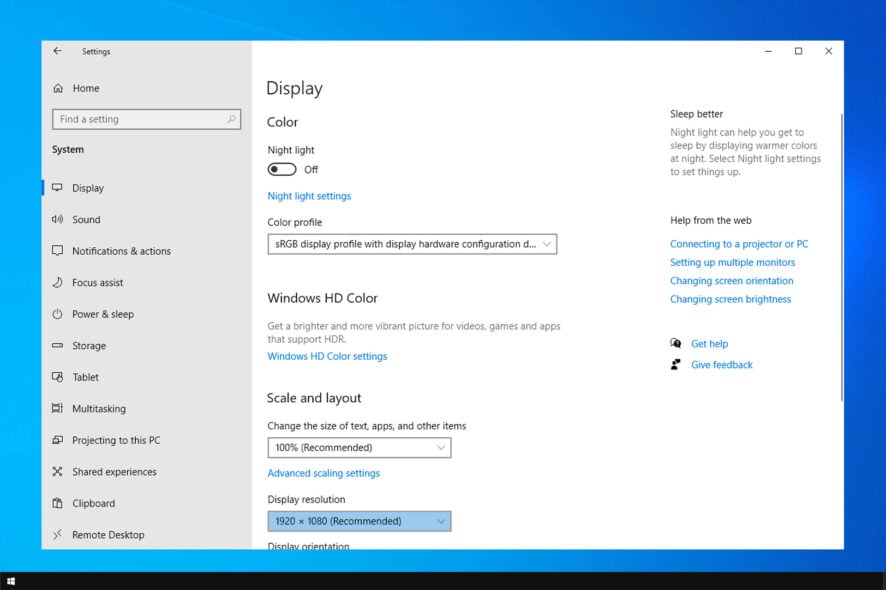Viewport: 886px width, 590px height.
Task: Click the Display monitor icon in sidebar
Action: 57,188
